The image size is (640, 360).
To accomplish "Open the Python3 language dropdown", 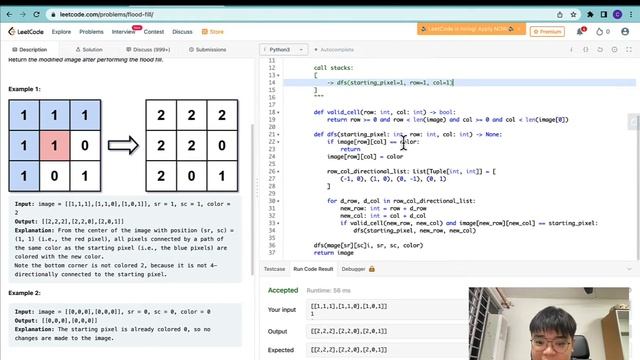I will [284, 50].
